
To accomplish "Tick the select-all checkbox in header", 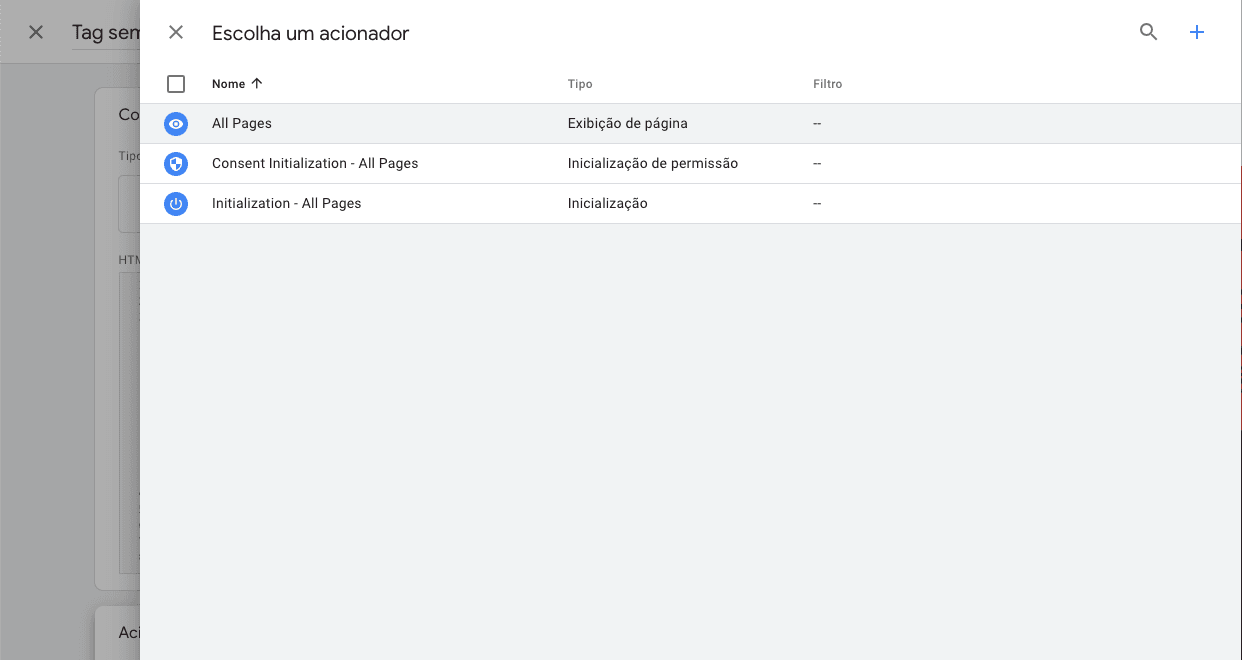I will click(x=176, y=84).
